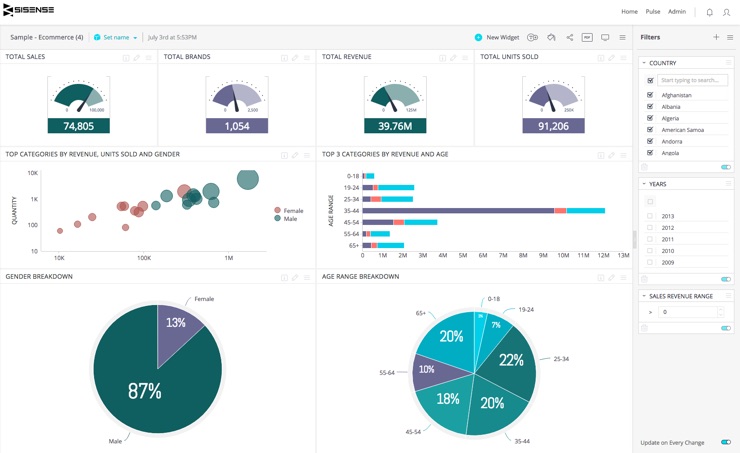
Task: Click the notifications bell icon
Action: click(x=710, y=12)
